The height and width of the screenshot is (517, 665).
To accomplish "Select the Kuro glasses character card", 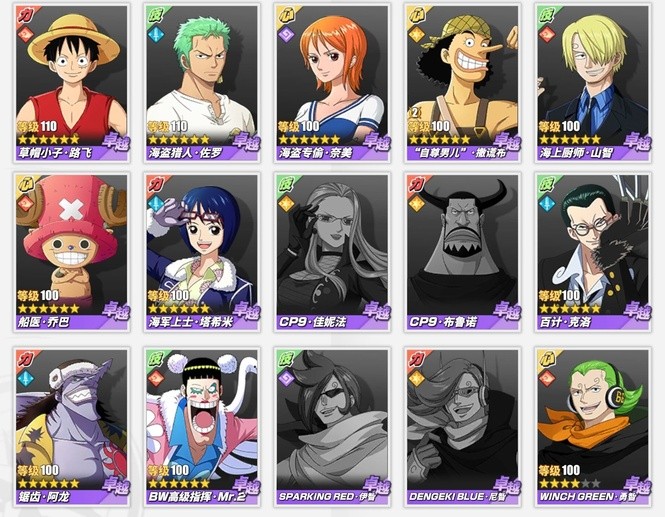I will tap(593, 252).
